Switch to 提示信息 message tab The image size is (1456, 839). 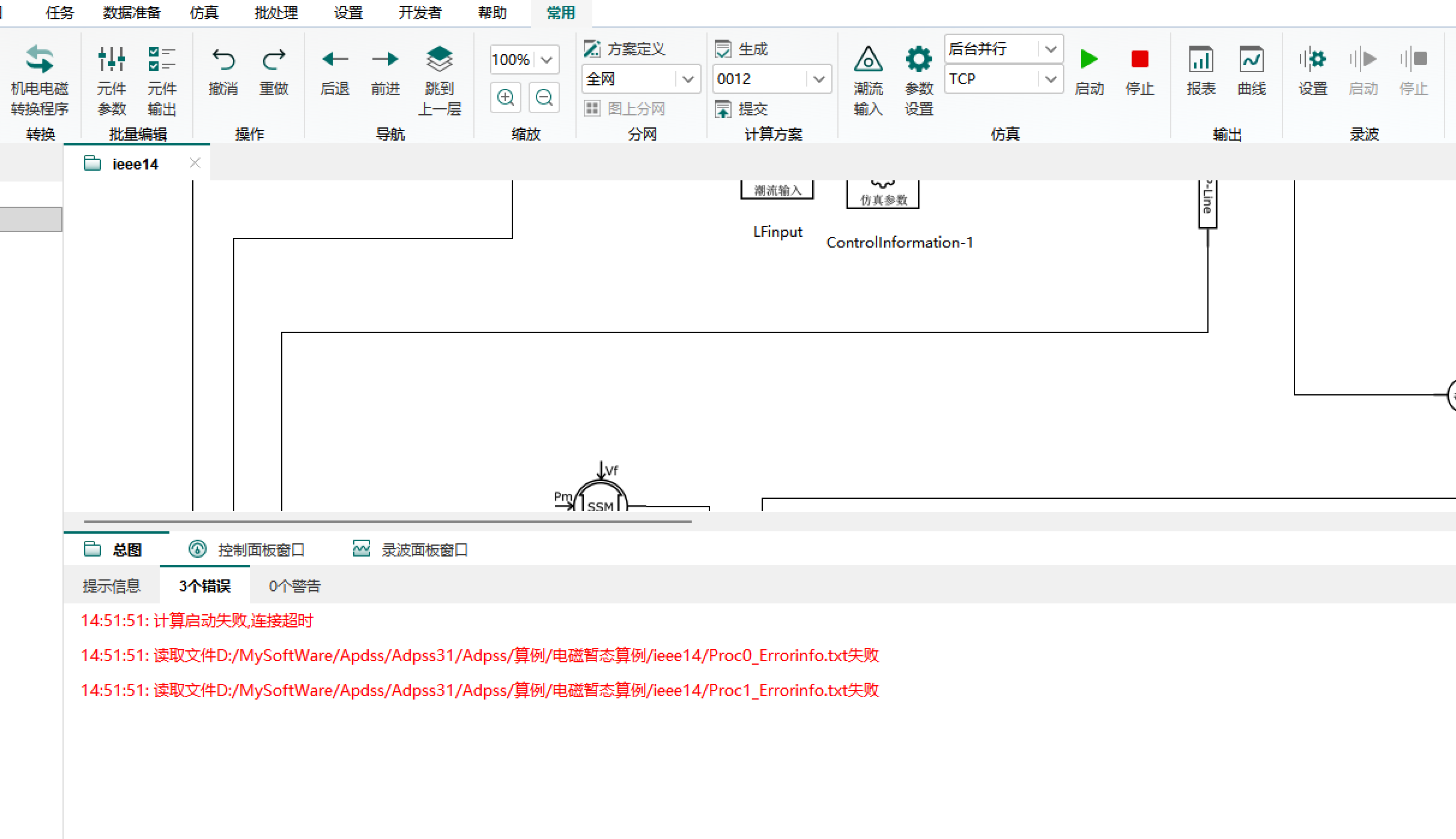pos(112,586)
